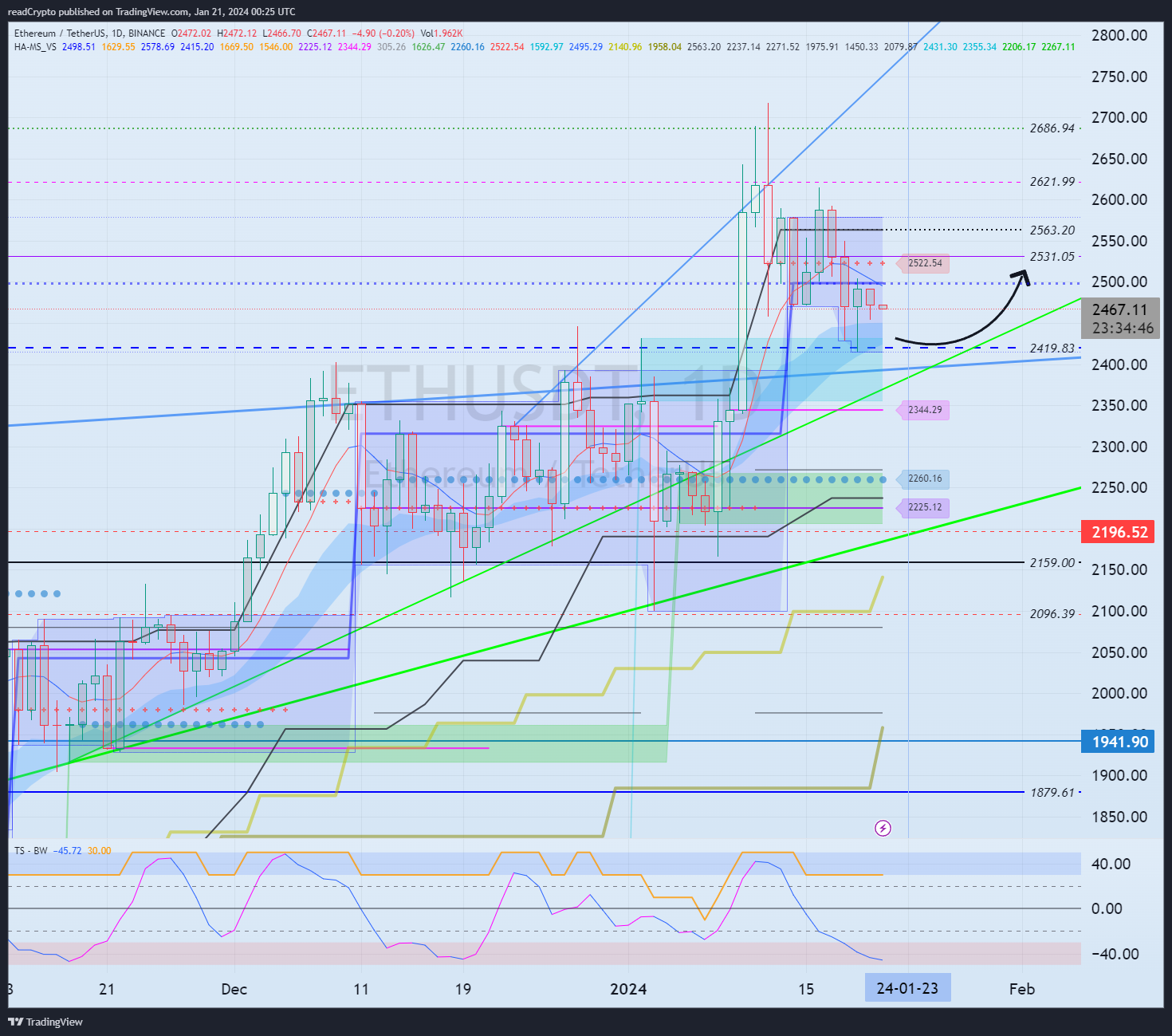Open the TradingView logo at bottom left
Viewport: 1172px width, 1036px height.
click(45, 1022)
